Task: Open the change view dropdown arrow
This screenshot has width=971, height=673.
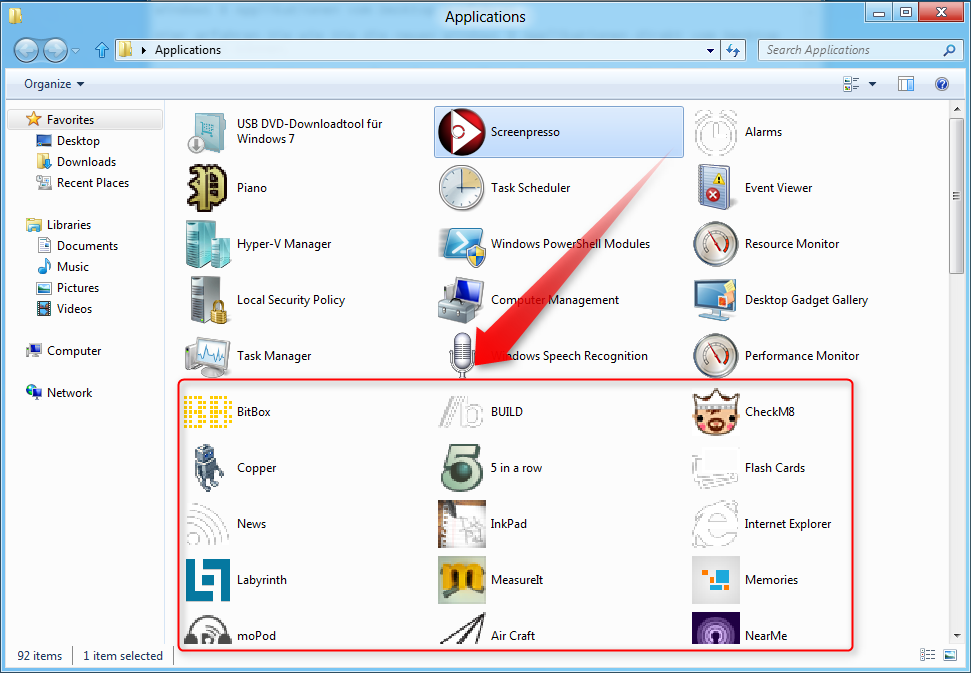Action: (x=869, y=84)
